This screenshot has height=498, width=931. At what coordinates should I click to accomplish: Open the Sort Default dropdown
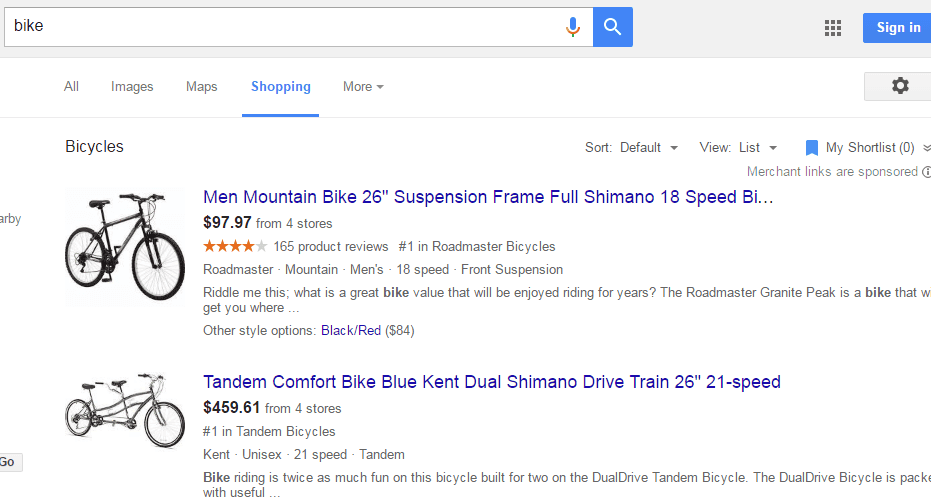648,148
